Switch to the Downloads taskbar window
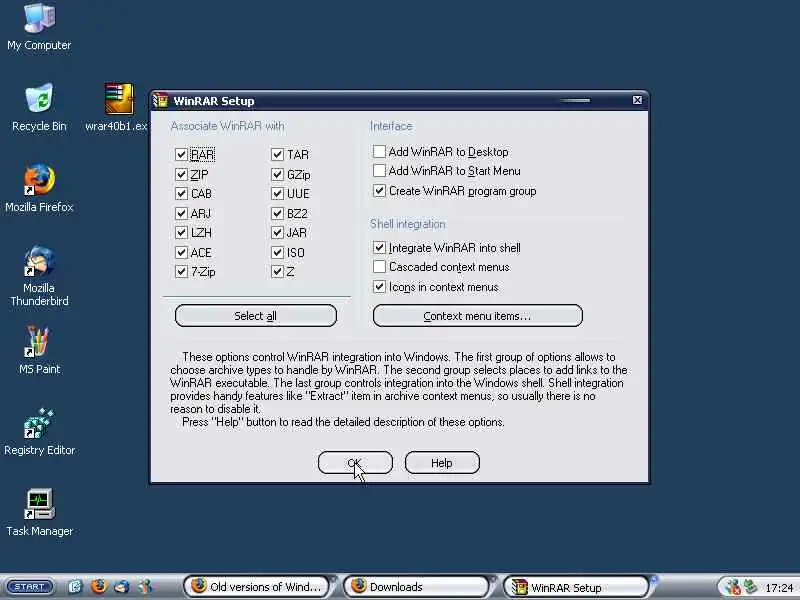800x600 pixels. [x=416, y=587]
